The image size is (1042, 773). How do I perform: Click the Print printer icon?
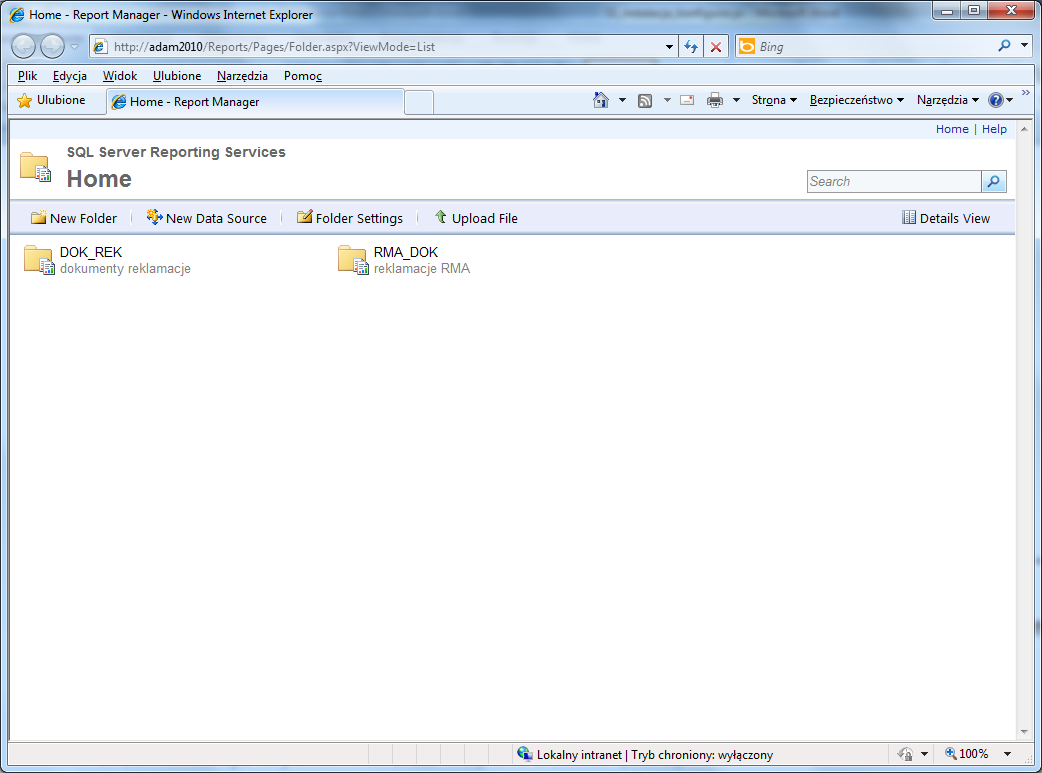tap(715, 100)
